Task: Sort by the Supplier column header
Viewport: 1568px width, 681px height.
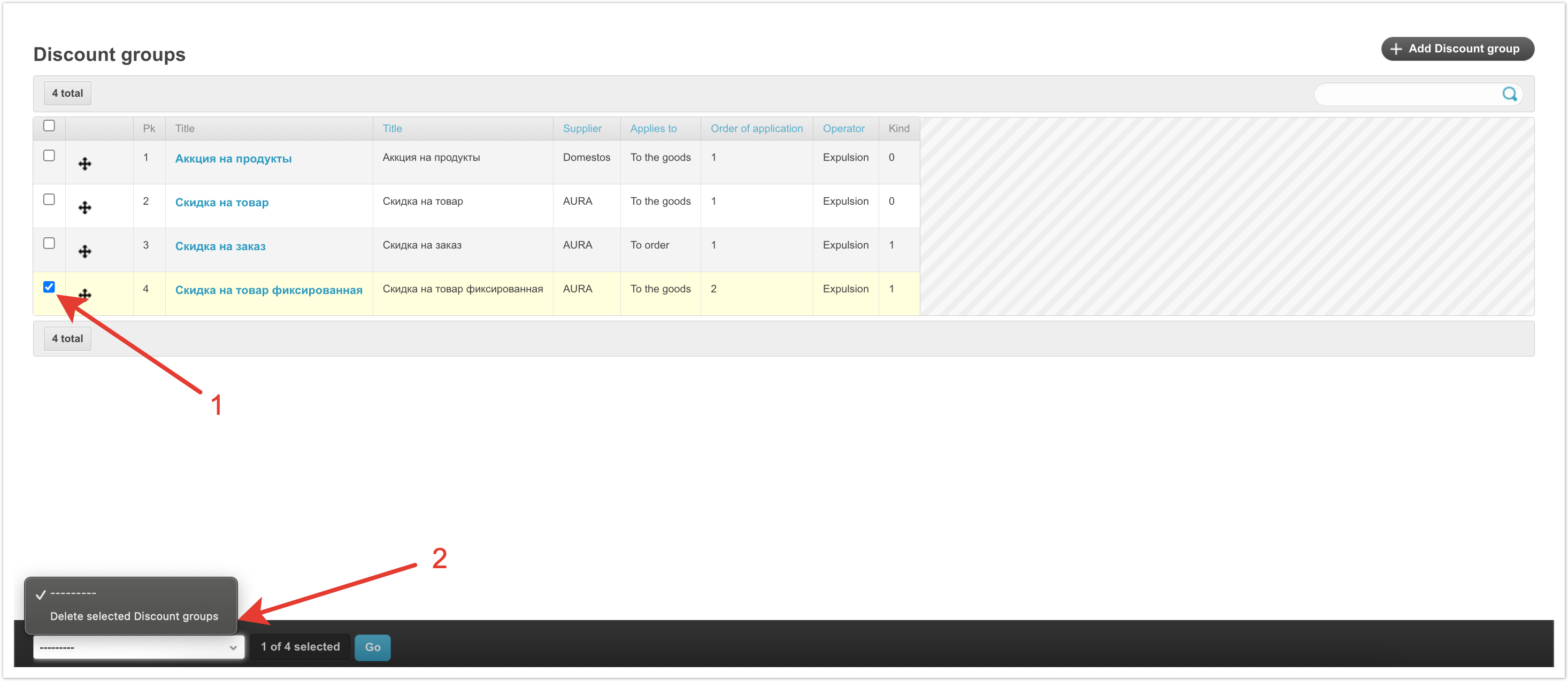Action: click(x=582, y=128)
